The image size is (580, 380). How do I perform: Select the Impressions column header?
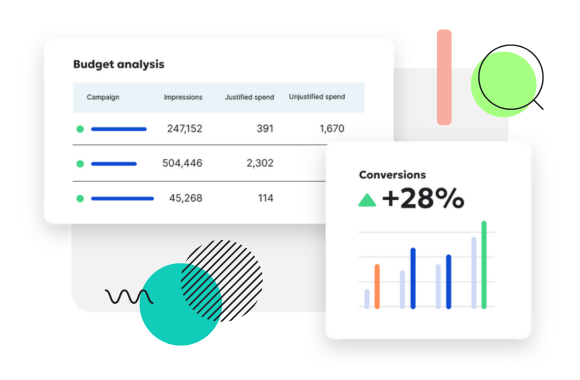(183, 97)
